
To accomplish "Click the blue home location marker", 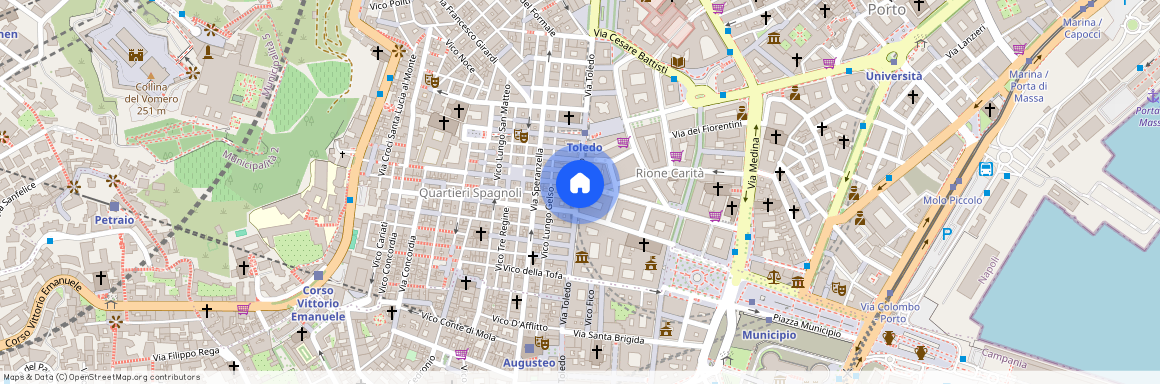I will coord(580,183).
